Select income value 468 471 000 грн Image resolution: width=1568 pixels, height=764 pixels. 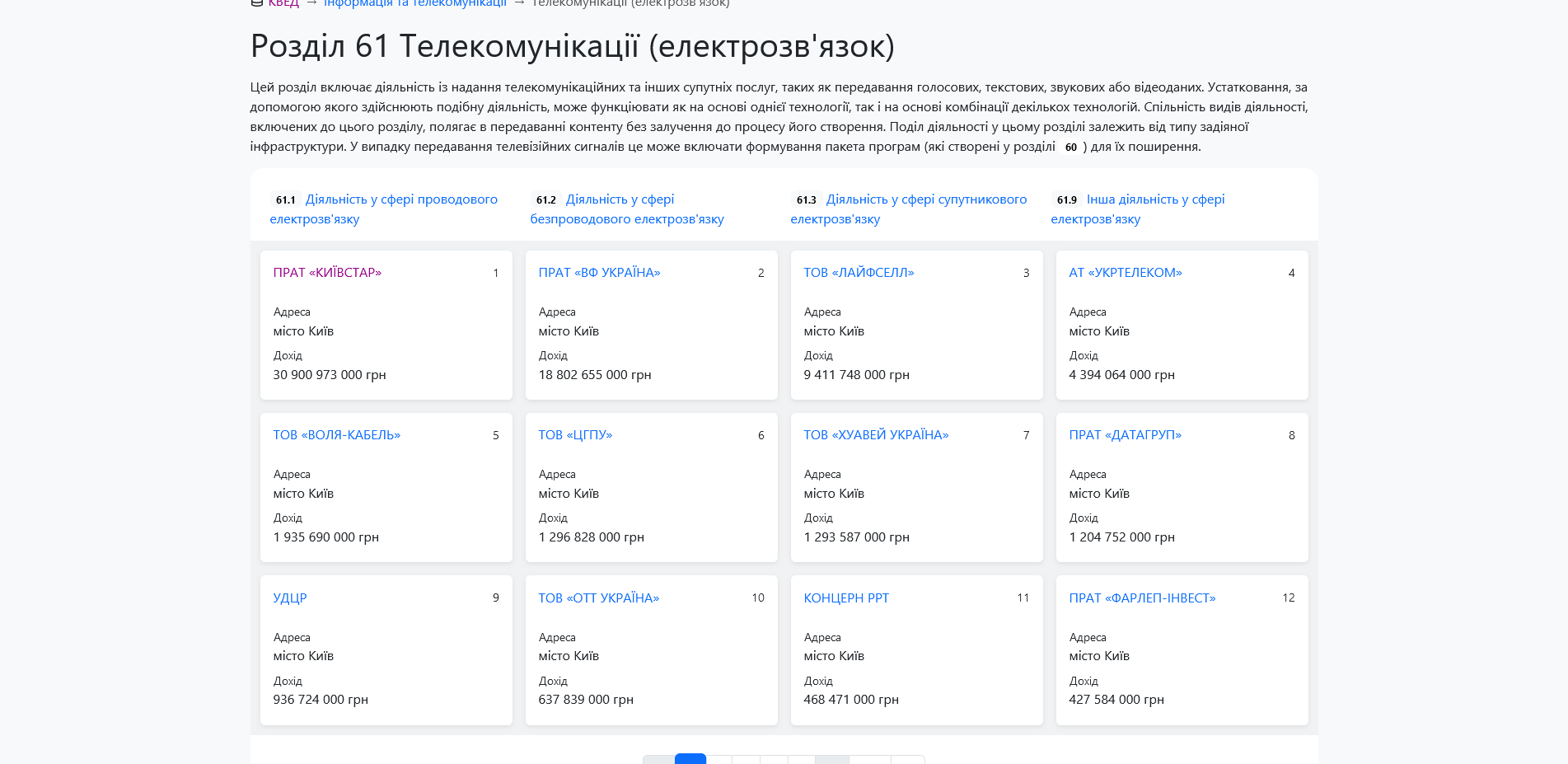pos(851,700)
